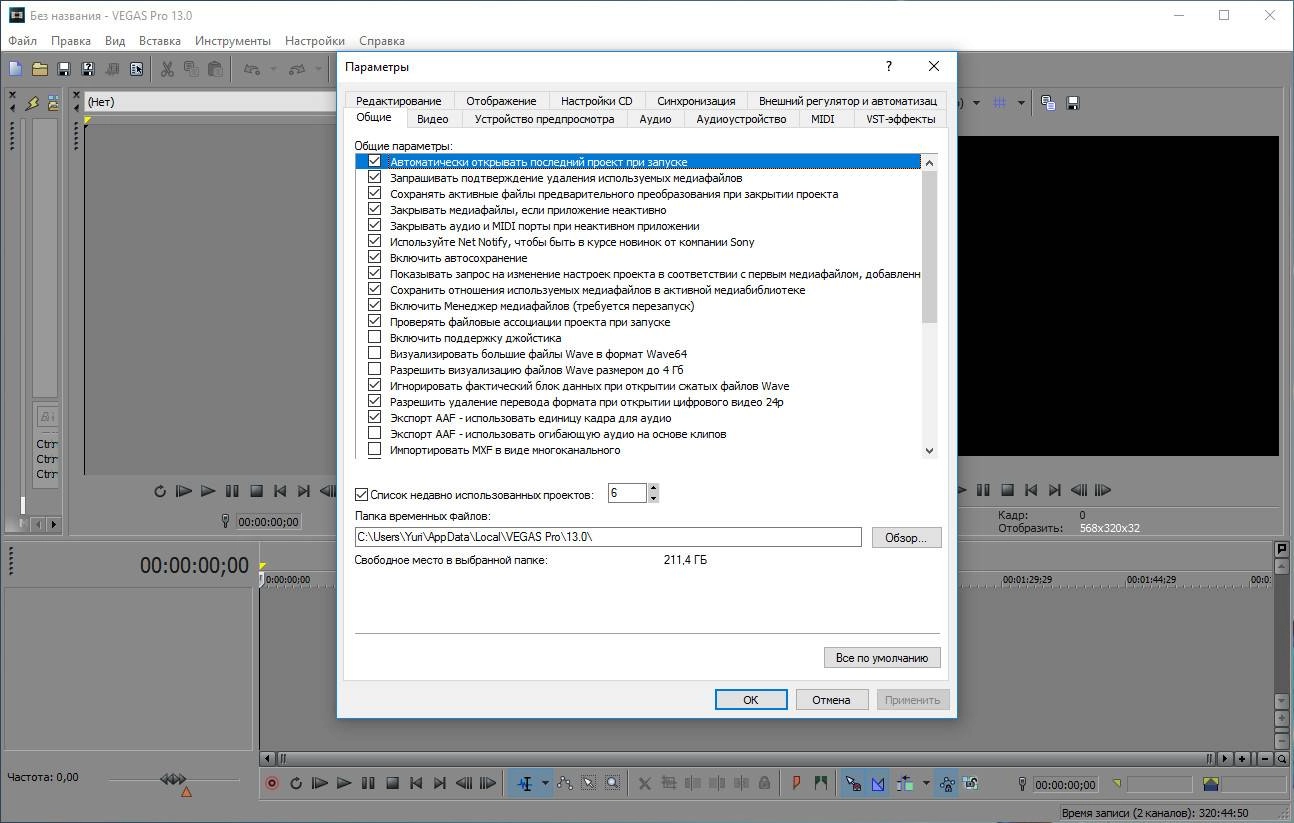The width and height of the screenshot is (1294, 823).
Task: Select the Zoom magnifier tool icon
Action: pos(613,784)
